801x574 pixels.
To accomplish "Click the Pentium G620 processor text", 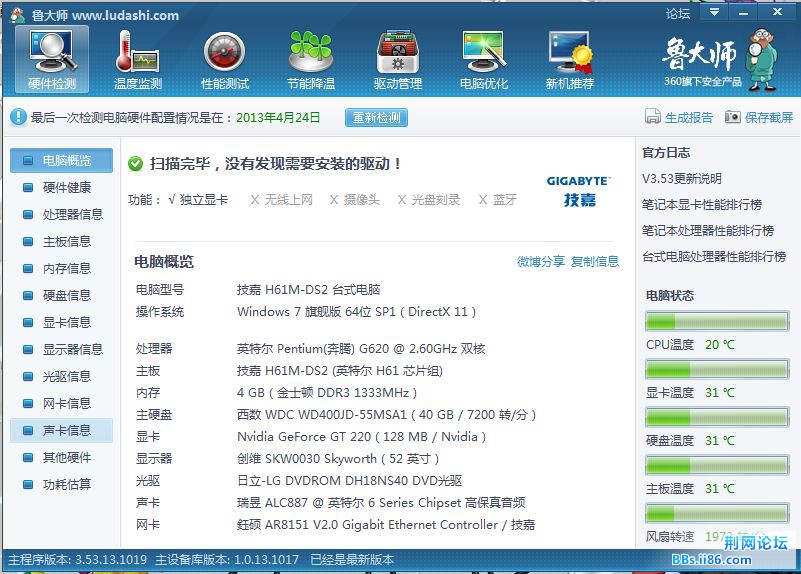I will click(x=361, y=349).
